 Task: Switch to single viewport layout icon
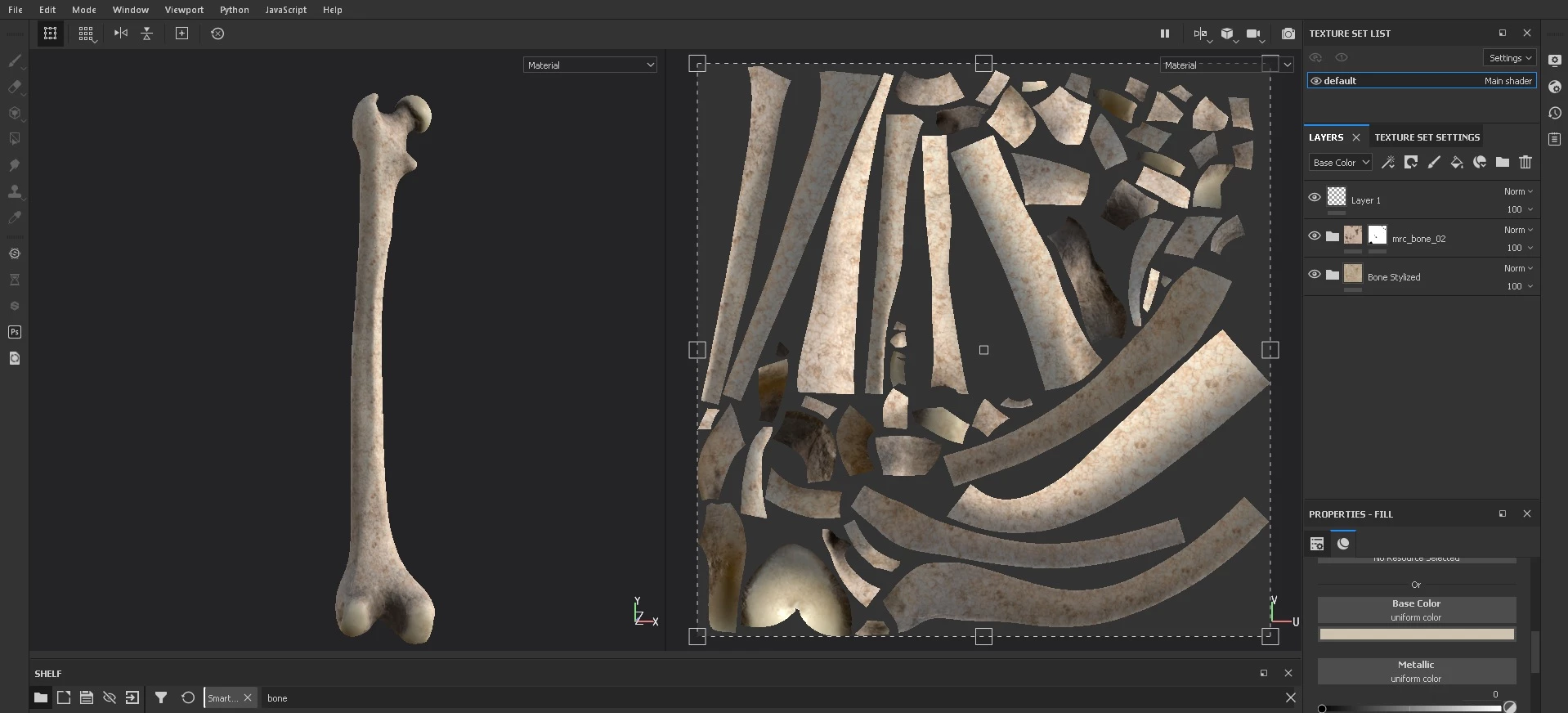pyautogui.click(x=50, y=34)
